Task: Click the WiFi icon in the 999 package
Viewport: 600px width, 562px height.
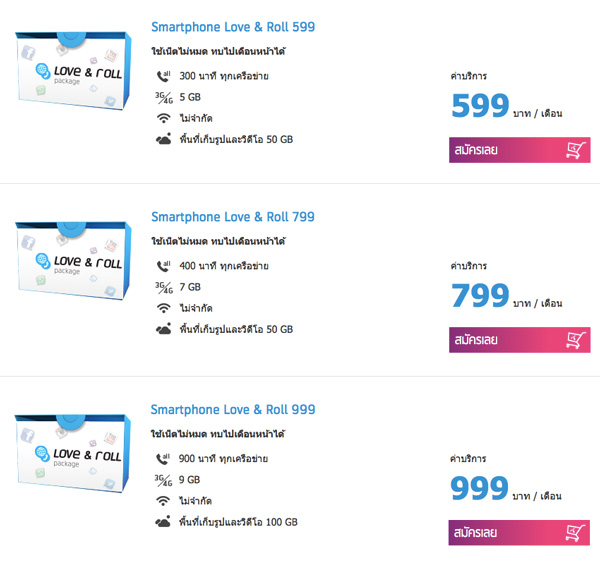Action: [163, 501]
